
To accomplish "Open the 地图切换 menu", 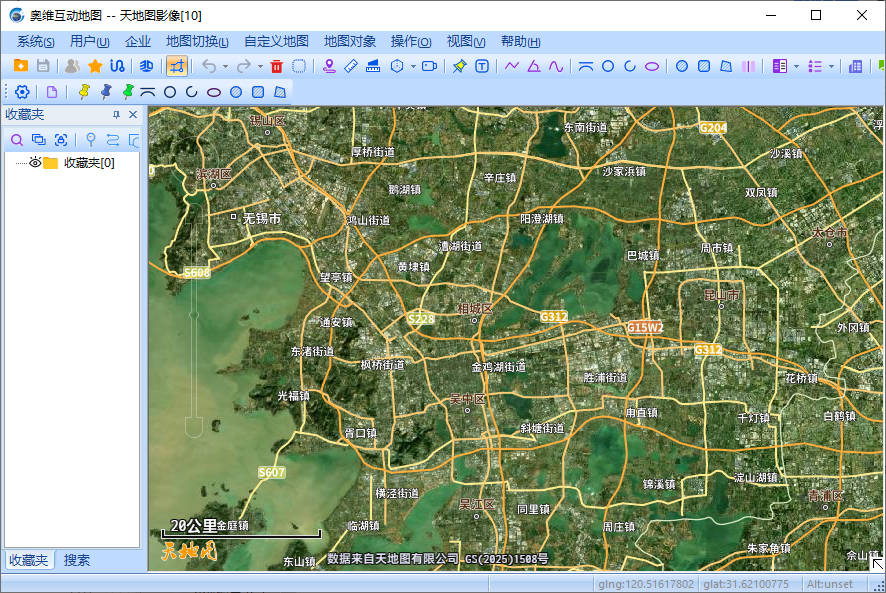I will click(x=197, y=41).
